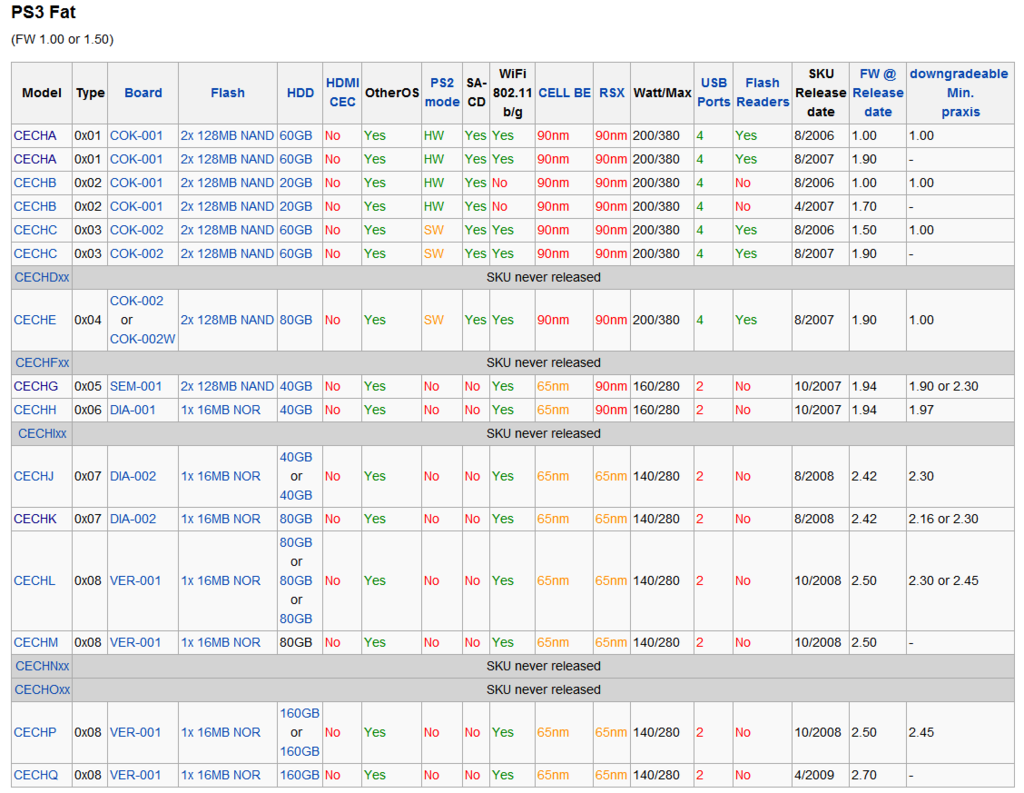Open DIA-002 board link in CECHK row
1024x793 pixels.
133,519
